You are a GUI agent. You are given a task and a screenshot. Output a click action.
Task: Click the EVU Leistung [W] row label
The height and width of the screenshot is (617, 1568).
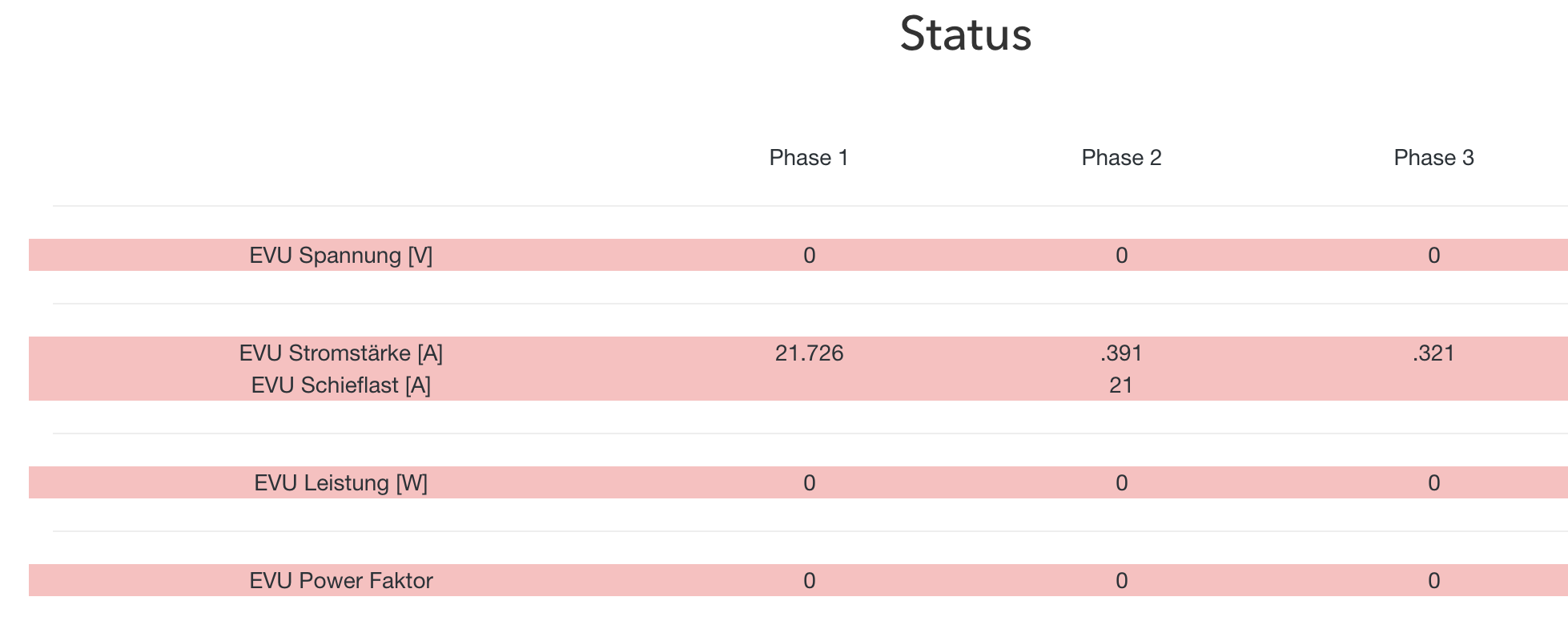pyautogui.click(x=341, y=483)
